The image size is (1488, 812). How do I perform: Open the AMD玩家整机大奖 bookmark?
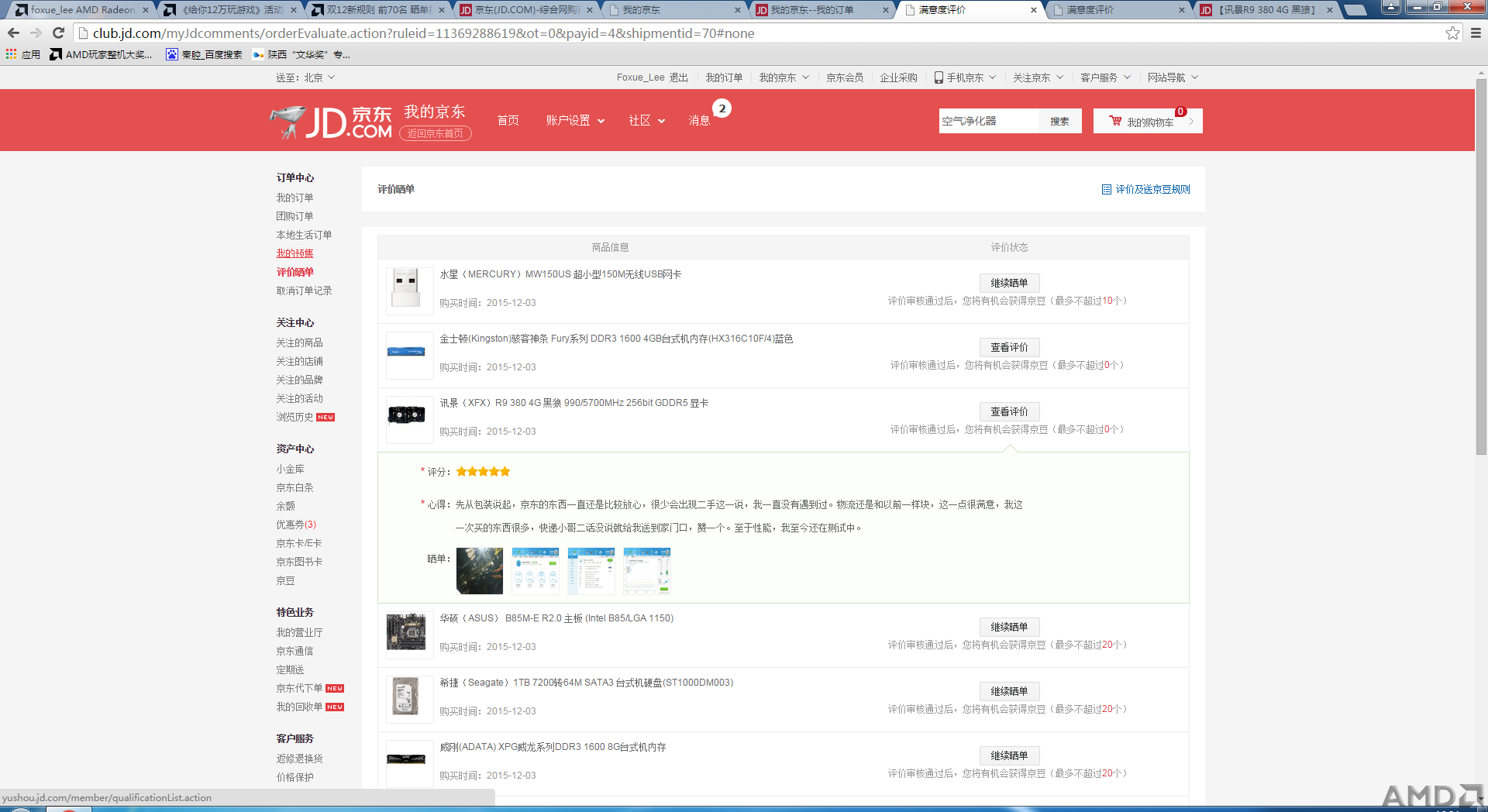[x=101, y=54]
